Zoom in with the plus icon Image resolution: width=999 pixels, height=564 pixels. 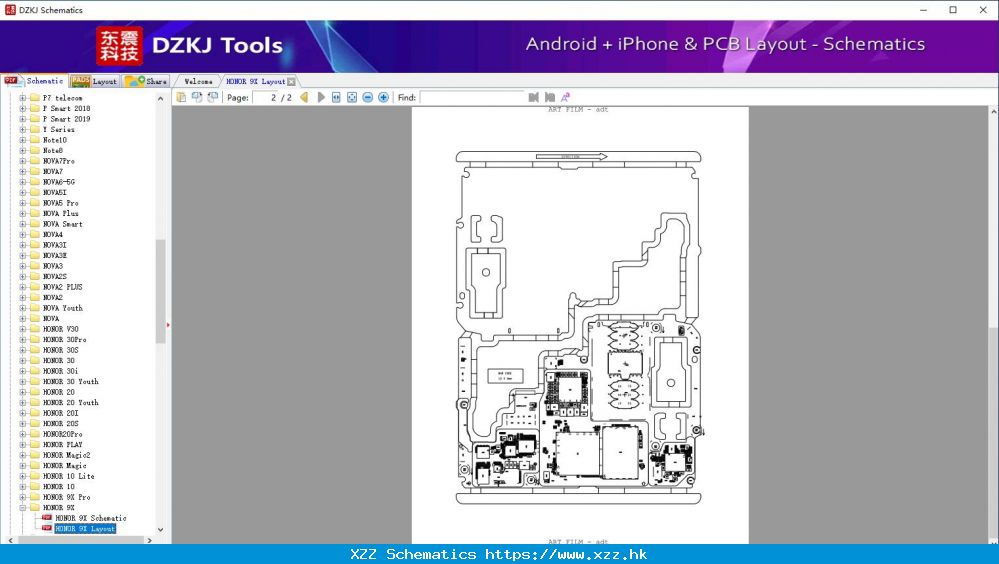click(x=384, y=97)
